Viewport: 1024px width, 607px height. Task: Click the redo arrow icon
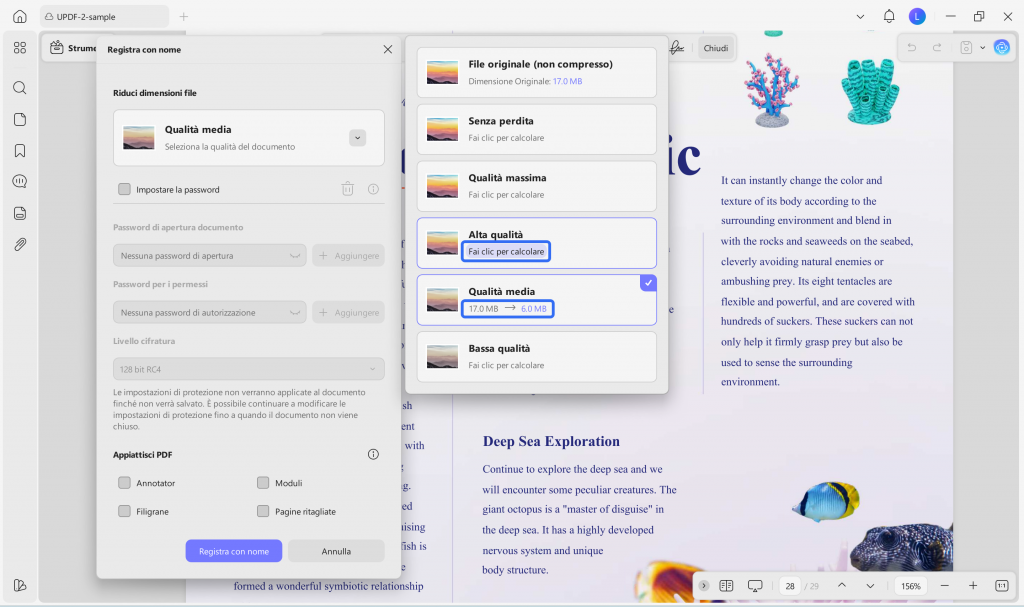tap(937, 48)
